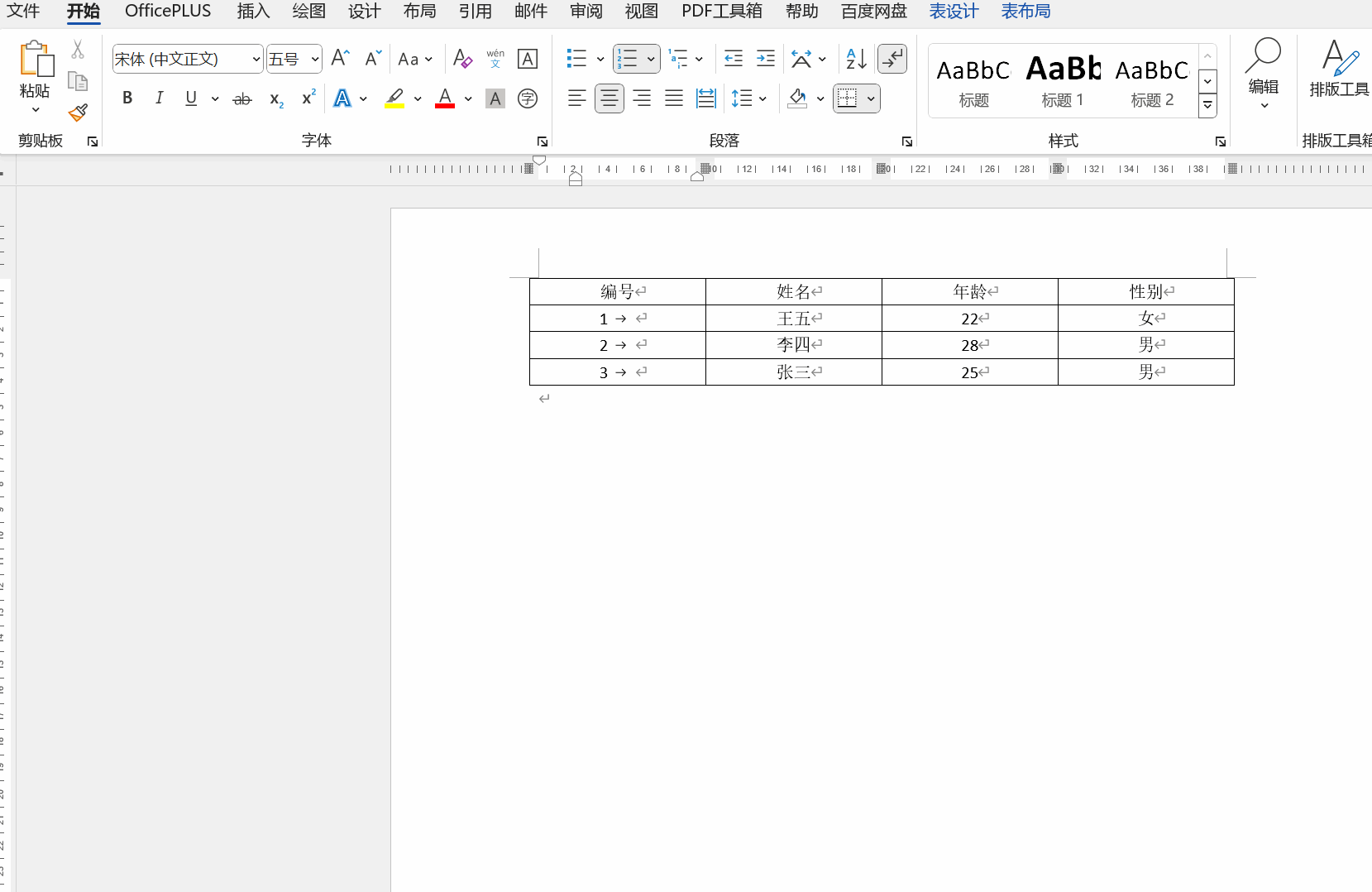1372x892 pixels.
Task: Click the Clear Formatting eraser icon
Action: pos(462,59)
